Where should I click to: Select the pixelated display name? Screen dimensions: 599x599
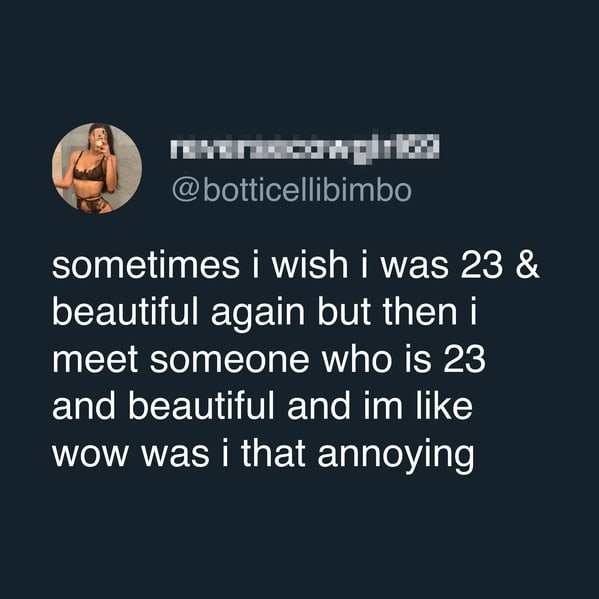(x=304, y=149)
